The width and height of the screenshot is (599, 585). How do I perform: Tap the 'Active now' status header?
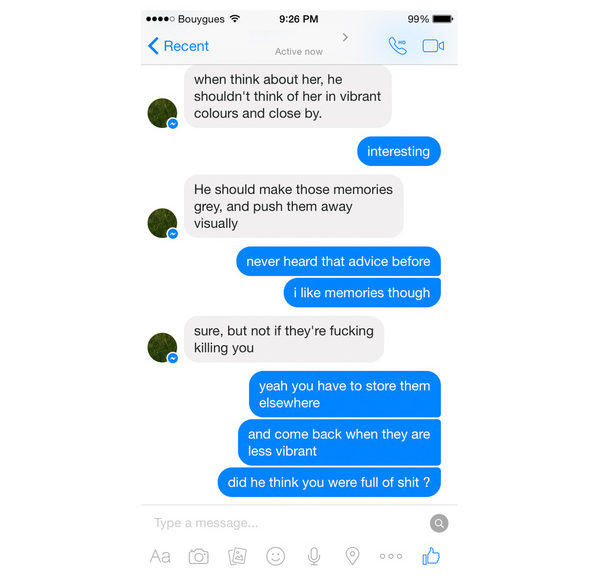pyautogui.click(x=299, y=52)
